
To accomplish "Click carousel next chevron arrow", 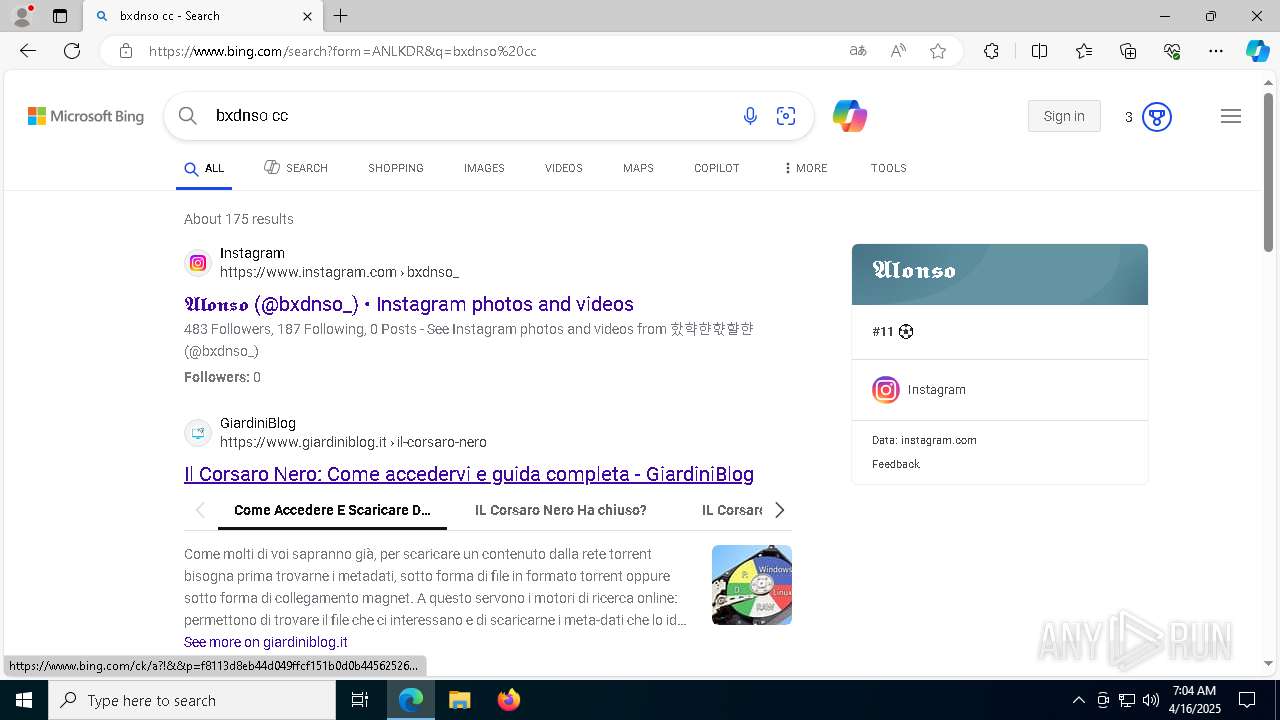I will (780, 510).
